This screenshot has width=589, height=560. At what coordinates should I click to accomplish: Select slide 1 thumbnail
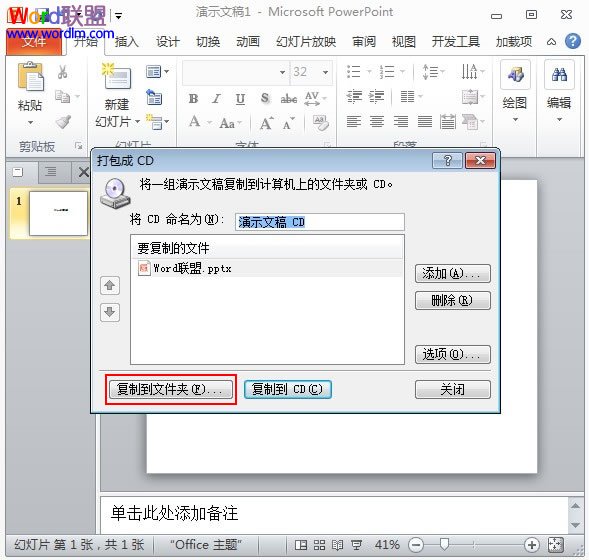coord(58,213)
